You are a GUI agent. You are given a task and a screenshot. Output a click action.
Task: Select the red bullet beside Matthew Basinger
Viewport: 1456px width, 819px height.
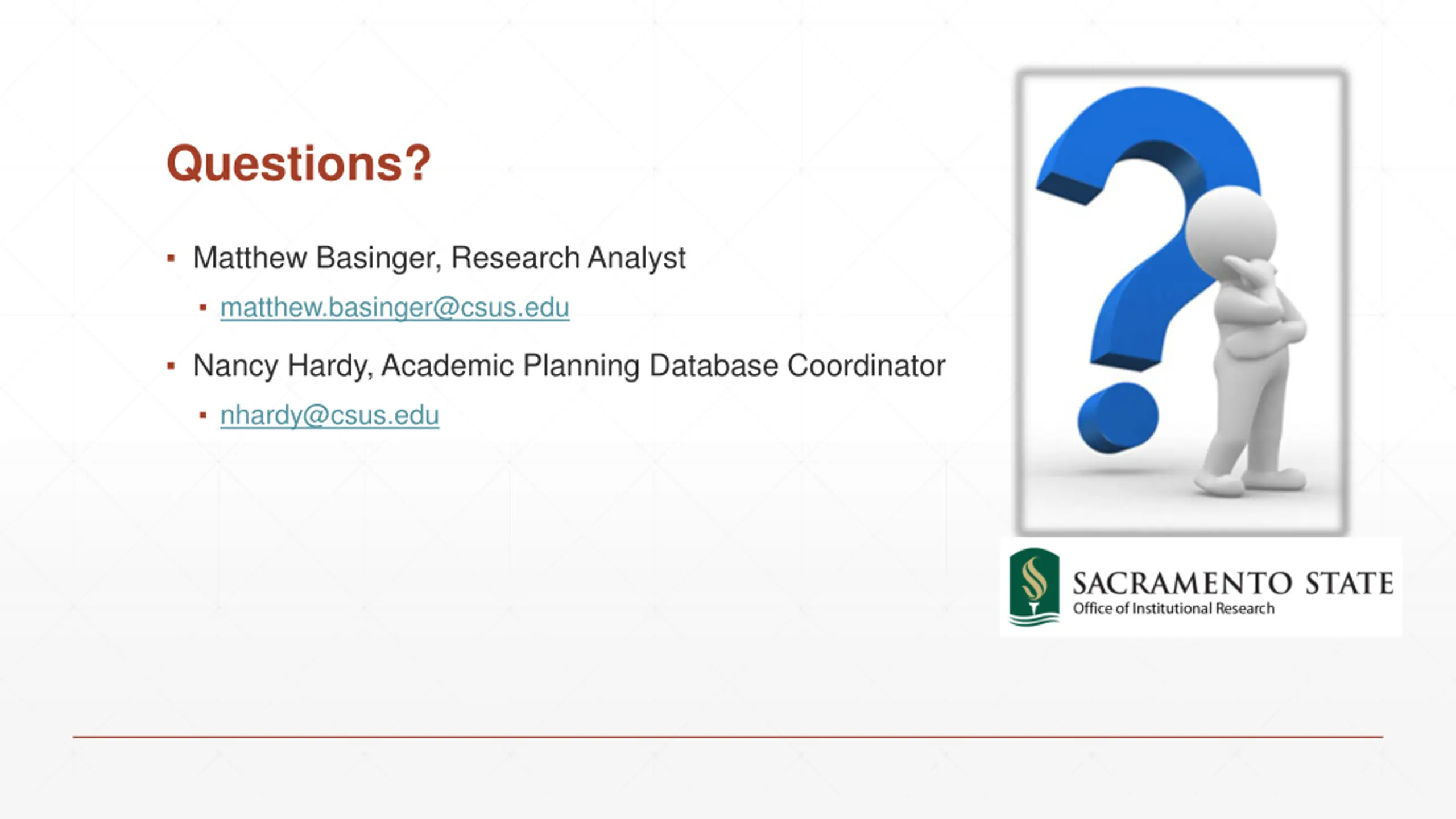(171, 258)
